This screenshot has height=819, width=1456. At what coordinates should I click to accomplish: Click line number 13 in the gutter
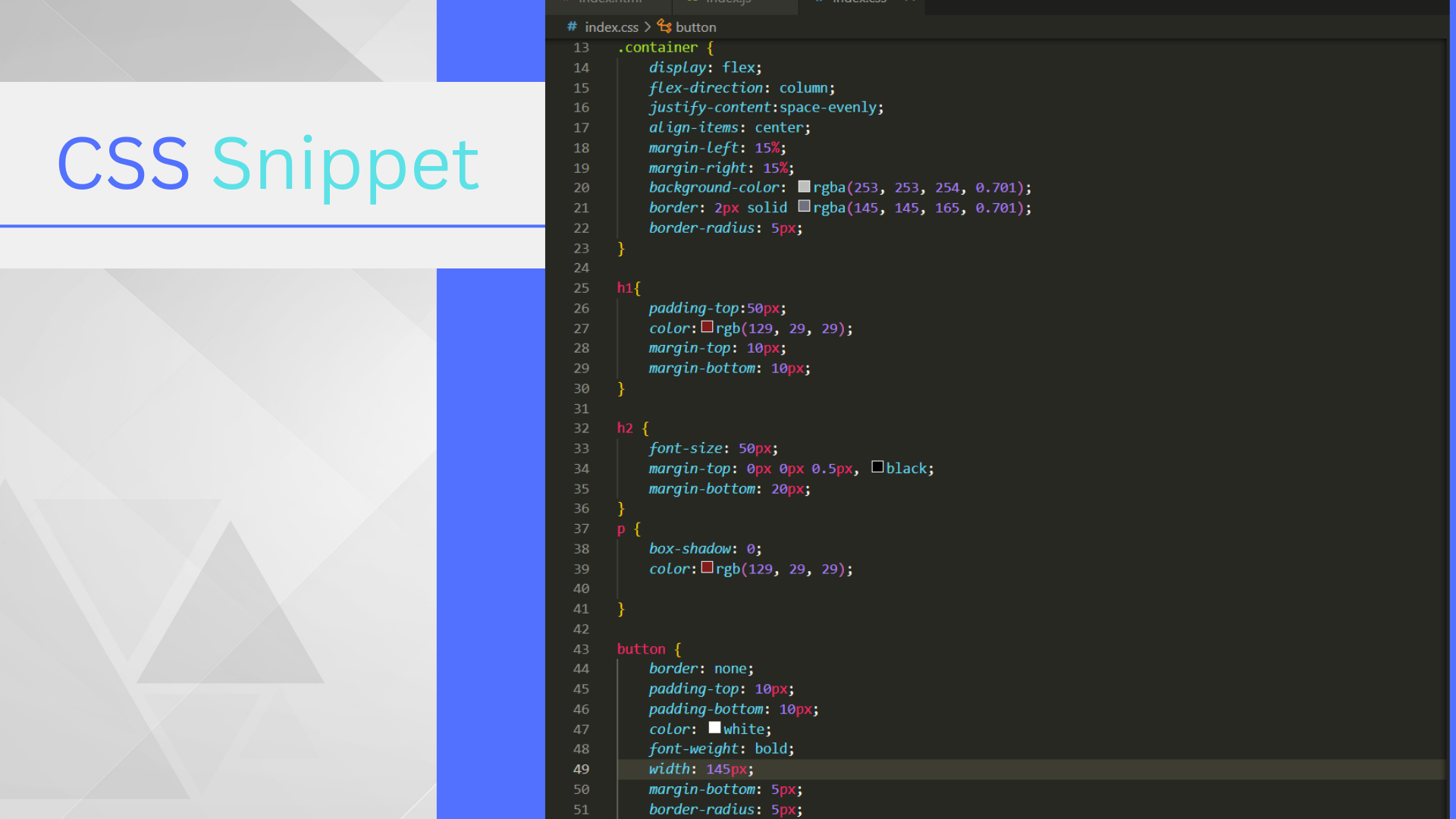click(581, 48)
